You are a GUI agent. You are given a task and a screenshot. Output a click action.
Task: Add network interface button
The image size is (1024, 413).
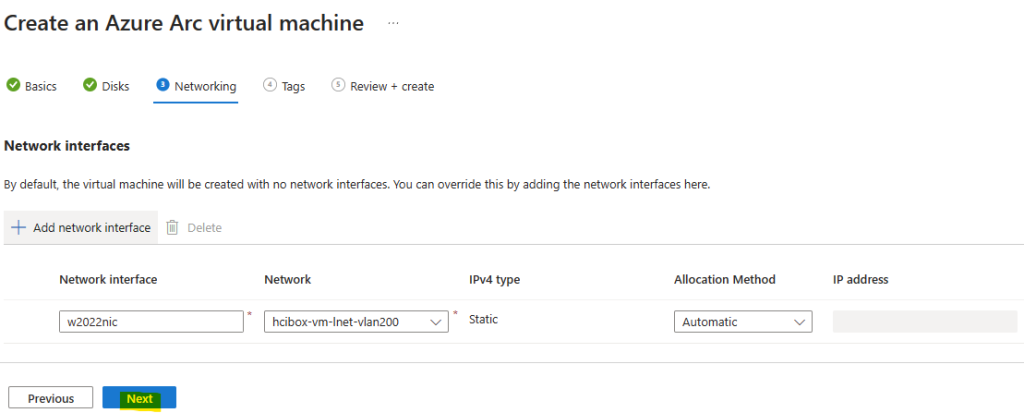point(81,227)
